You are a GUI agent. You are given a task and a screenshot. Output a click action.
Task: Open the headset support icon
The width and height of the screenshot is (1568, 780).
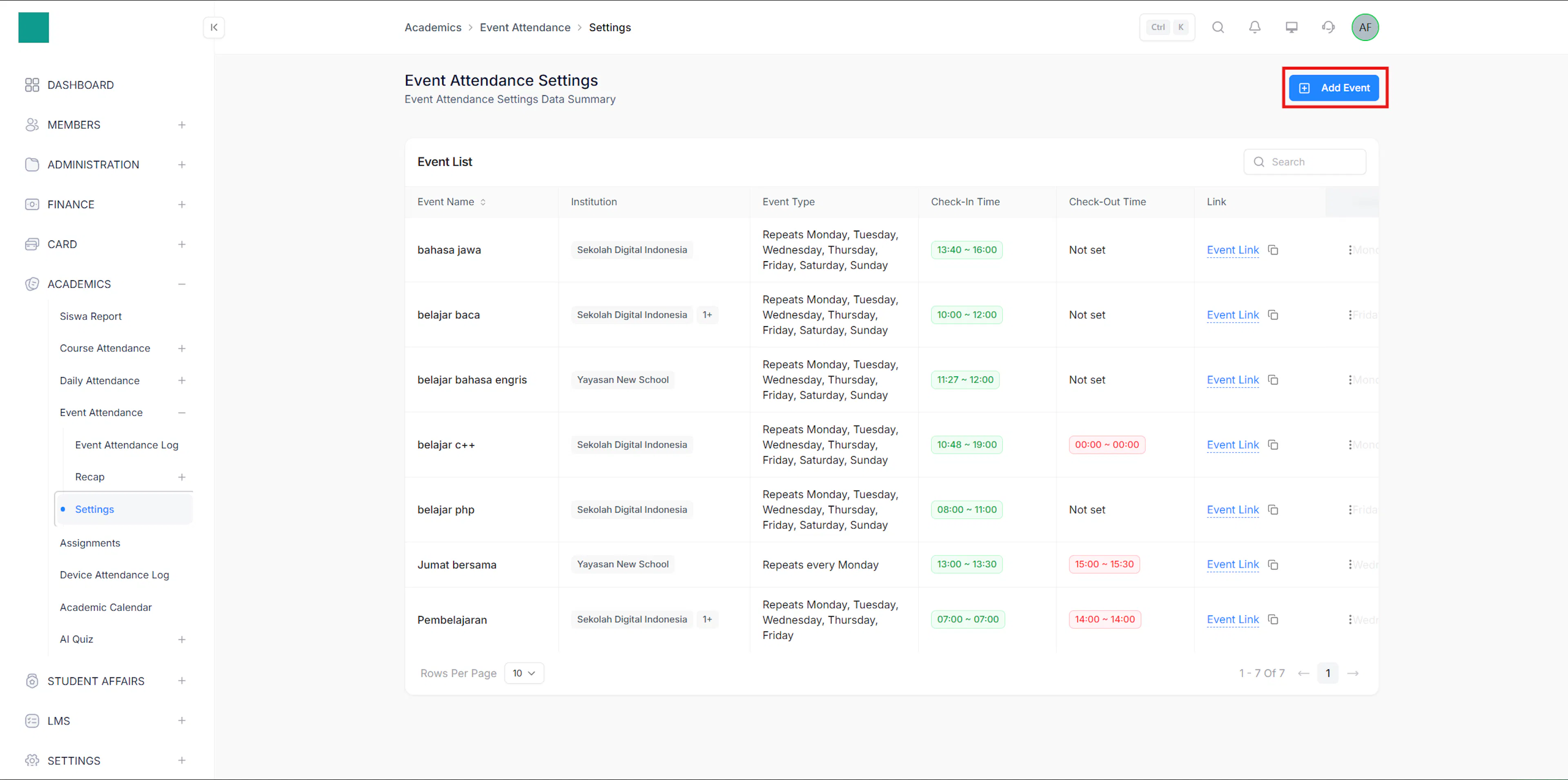click(1328, 27)
